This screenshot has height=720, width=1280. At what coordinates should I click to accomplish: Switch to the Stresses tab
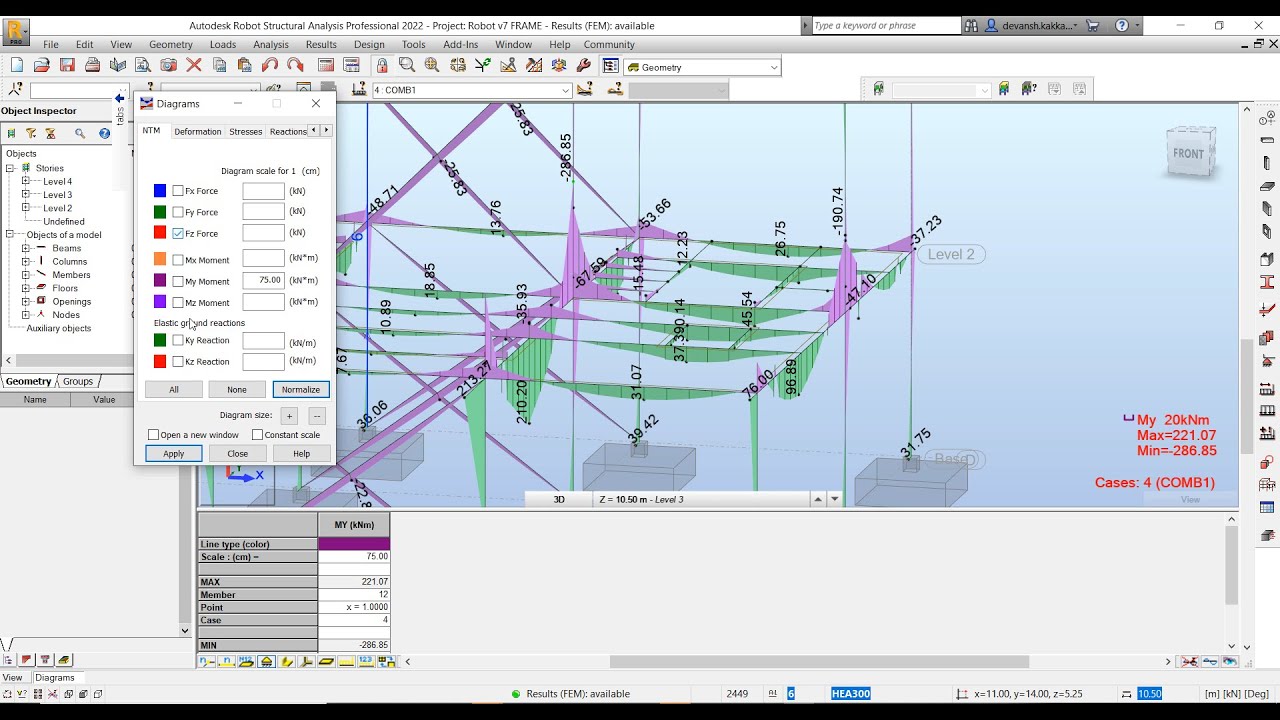click(245, 131)
